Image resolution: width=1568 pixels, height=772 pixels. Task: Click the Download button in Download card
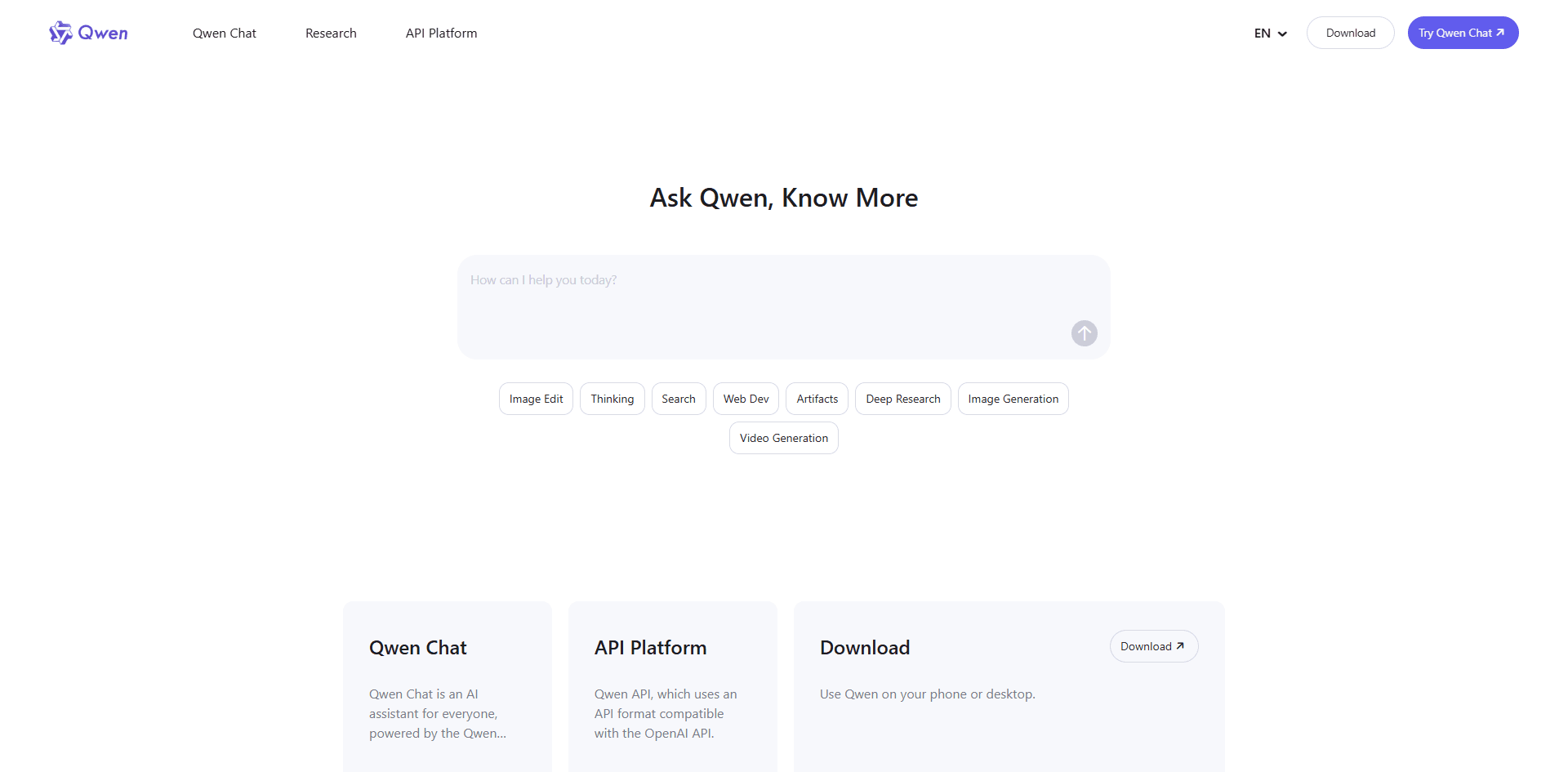coord(1153,646)
